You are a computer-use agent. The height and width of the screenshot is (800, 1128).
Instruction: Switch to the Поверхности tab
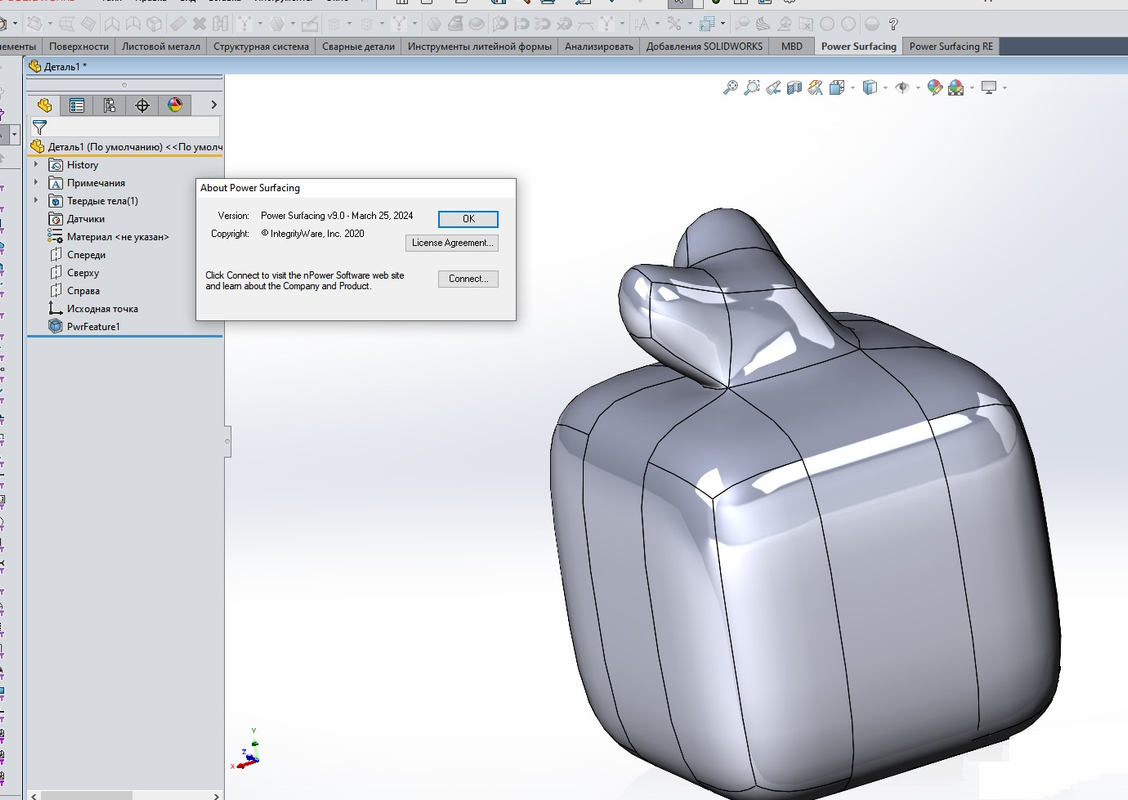click(79, 46)
